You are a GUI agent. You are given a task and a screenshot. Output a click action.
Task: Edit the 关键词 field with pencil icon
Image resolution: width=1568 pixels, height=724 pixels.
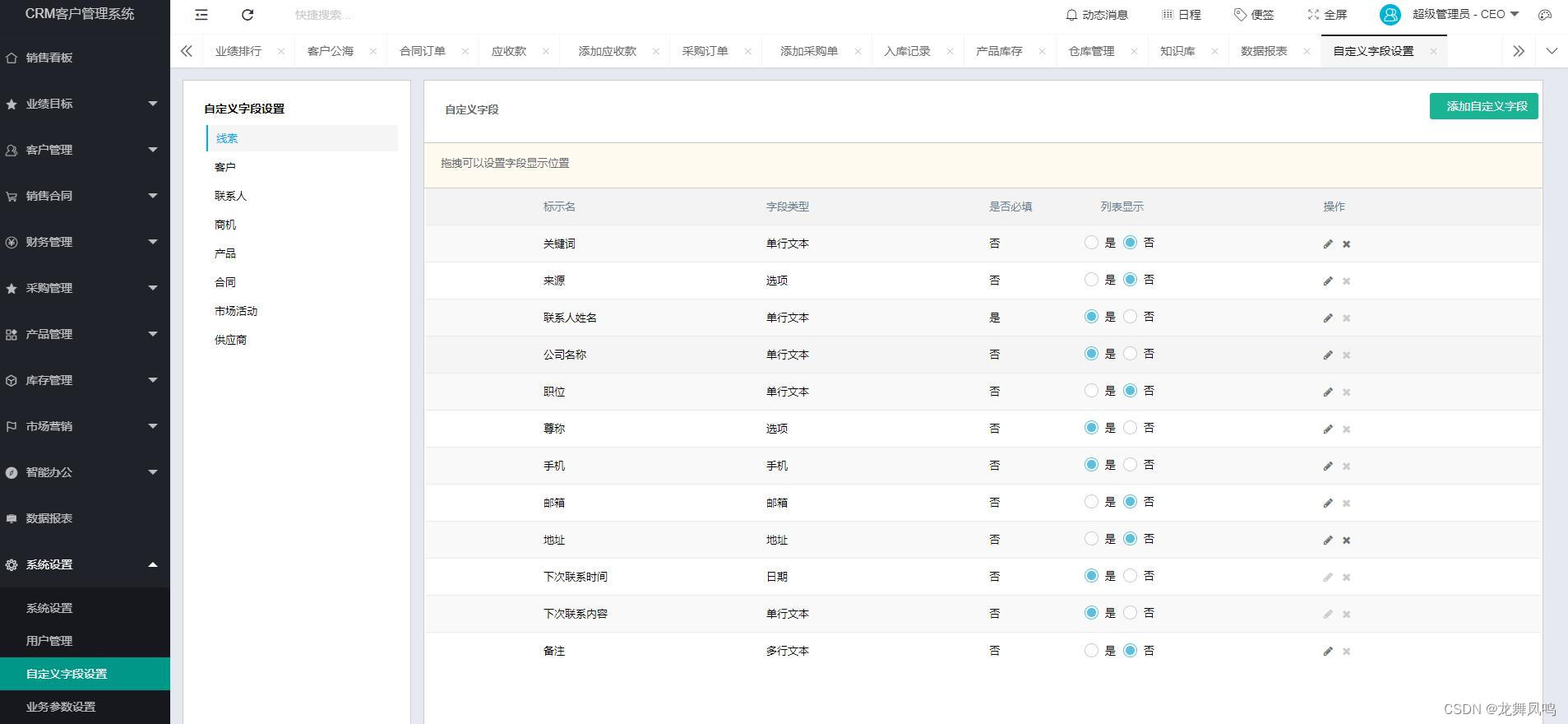1328,244
